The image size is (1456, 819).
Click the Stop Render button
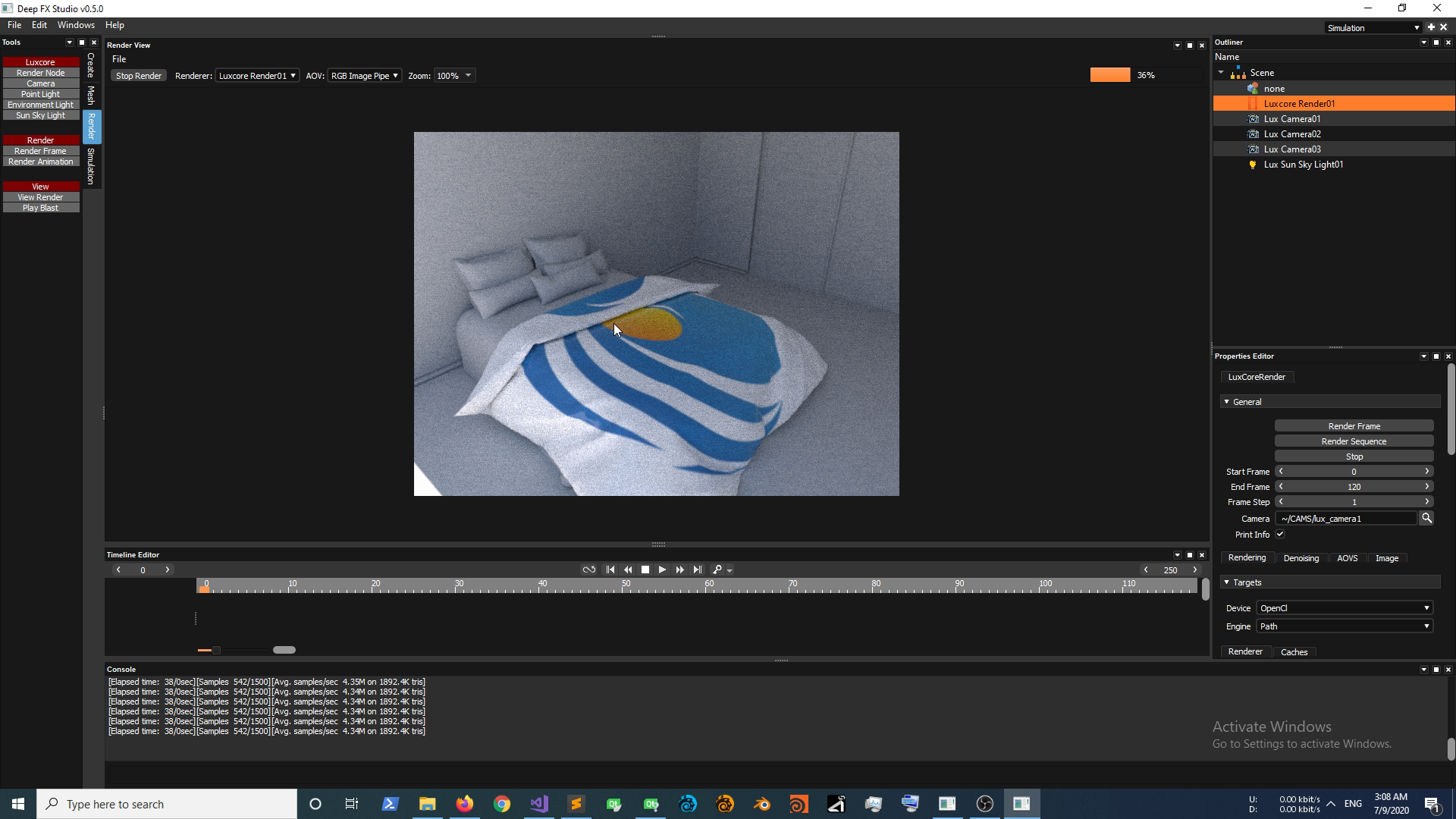[x=138, y=76]
